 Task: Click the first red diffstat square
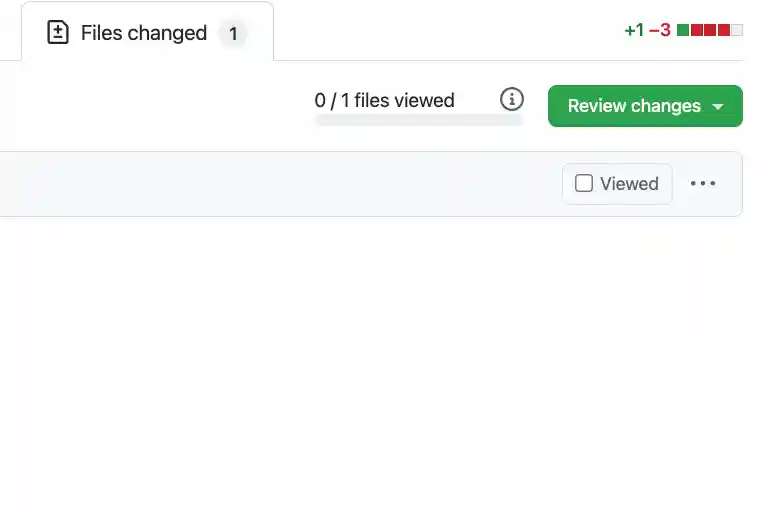tap(697, 30)
